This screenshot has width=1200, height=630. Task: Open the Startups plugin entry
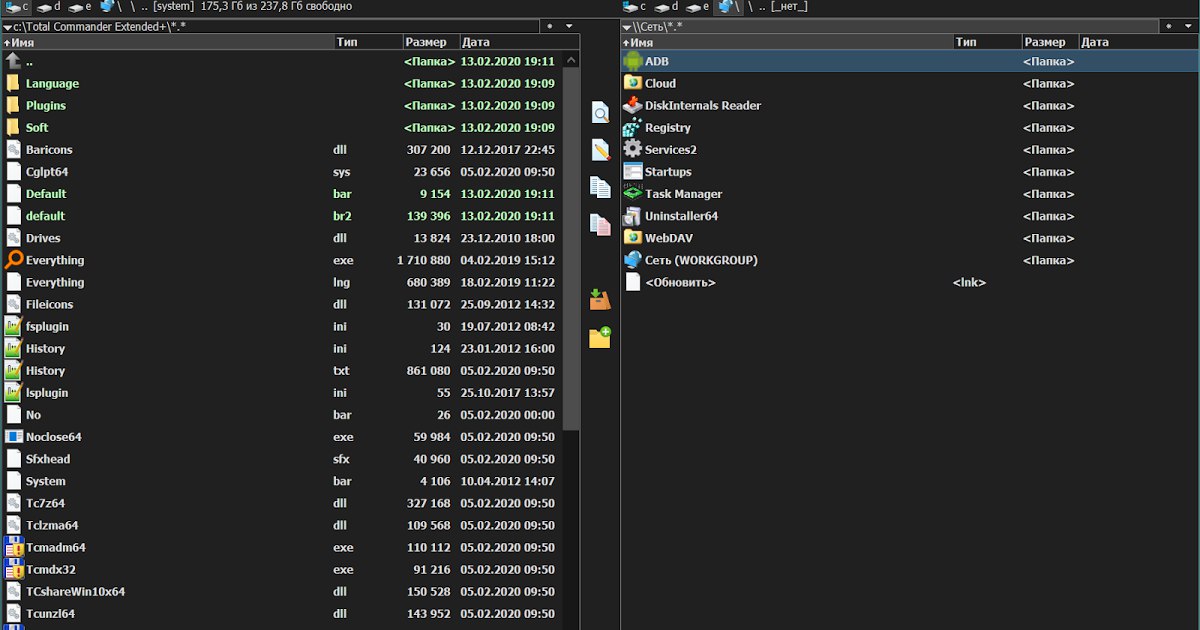[909, 171]
